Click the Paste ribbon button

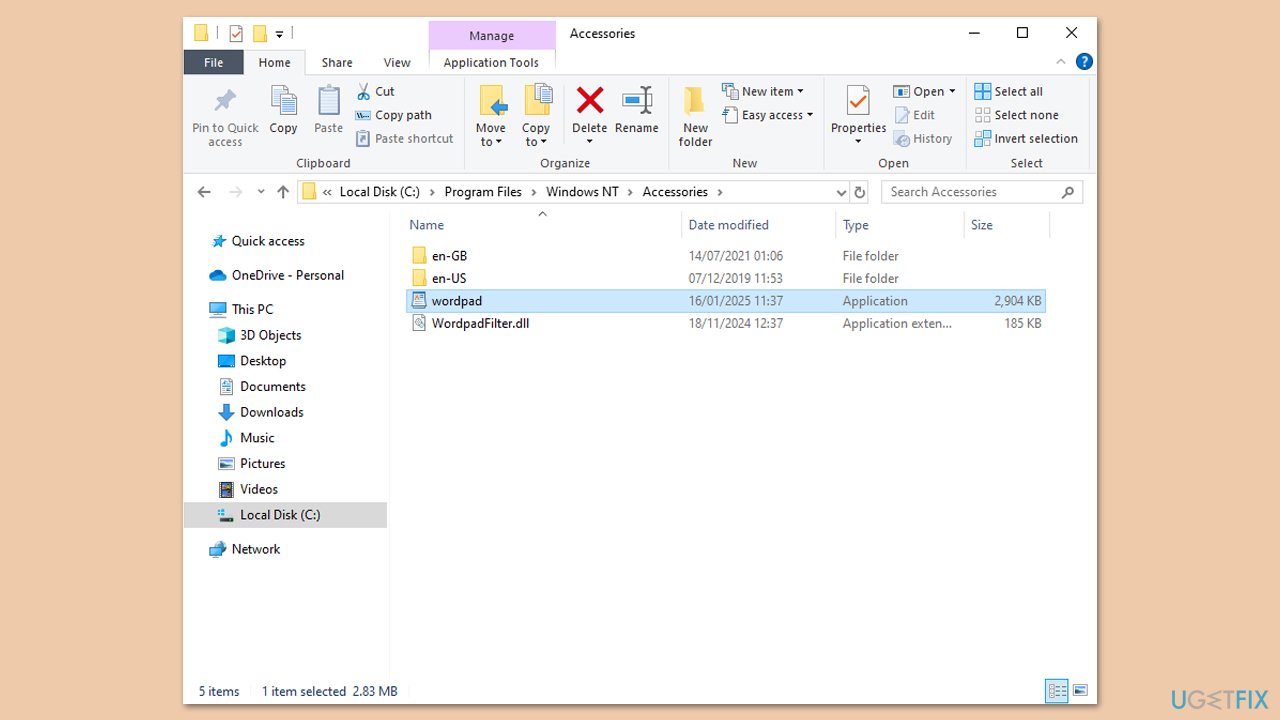(328, 110)
